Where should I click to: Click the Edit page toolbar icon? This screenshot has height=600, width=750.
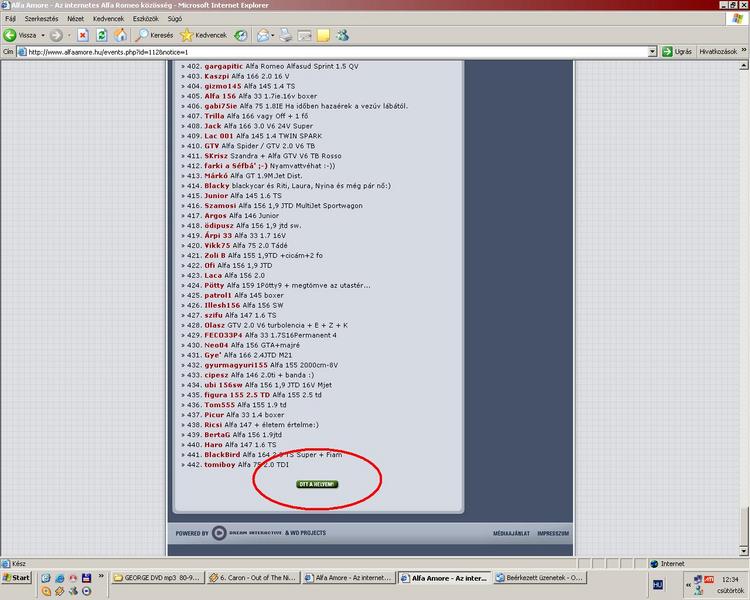coord(305,35)
